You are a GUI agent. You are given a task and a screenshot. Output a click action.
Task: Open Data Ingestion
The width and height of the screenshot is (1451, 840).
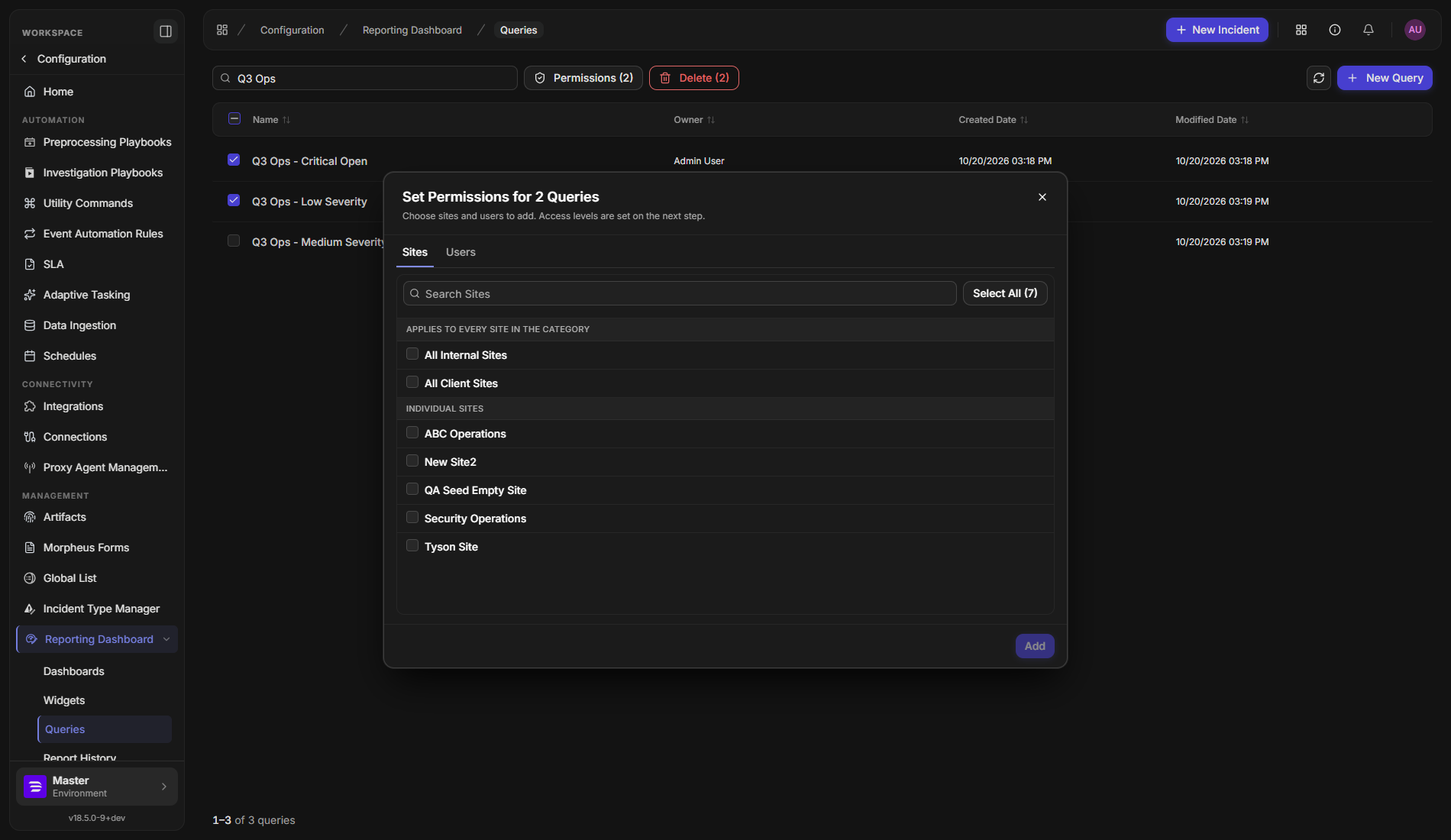point(97,325)
